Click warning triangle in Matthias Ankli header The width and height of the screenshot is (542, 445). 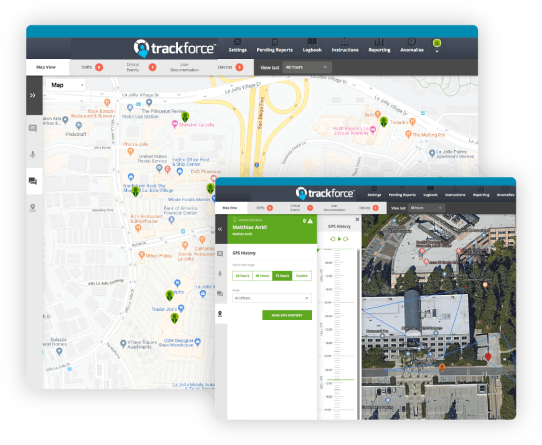(310, 221)
